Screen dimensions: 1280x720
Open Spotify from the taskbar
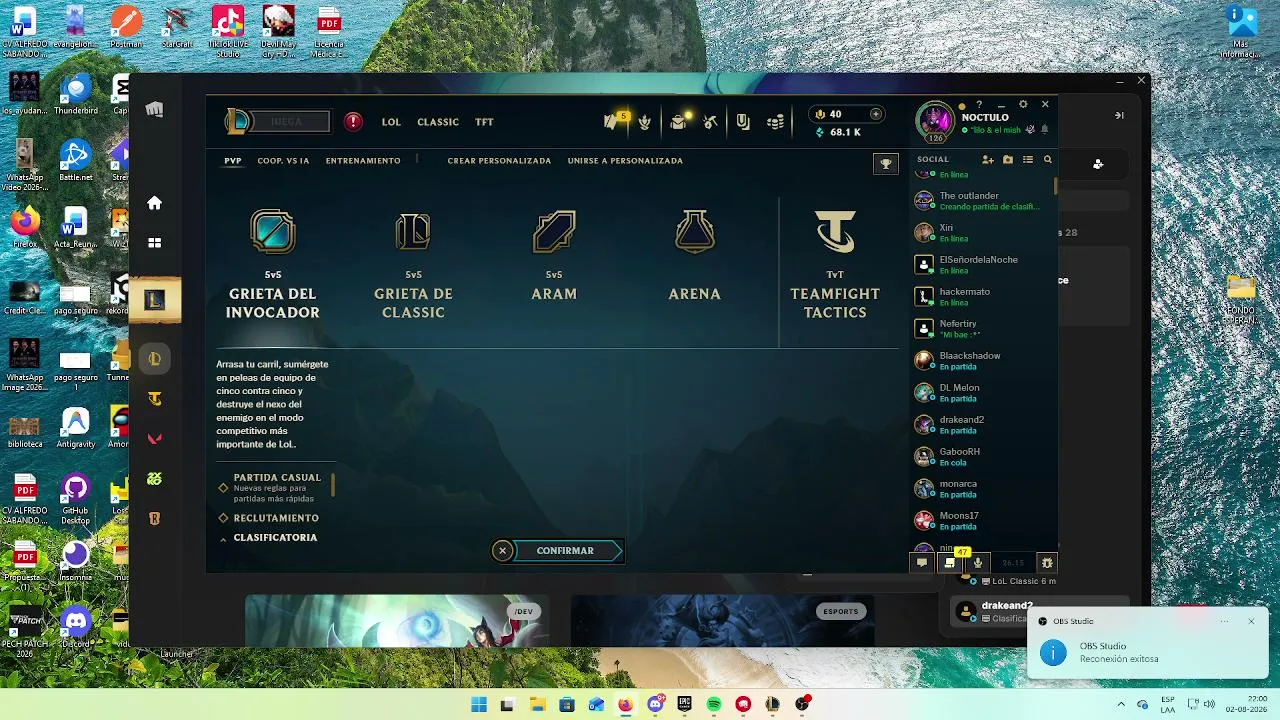point(714,704)
